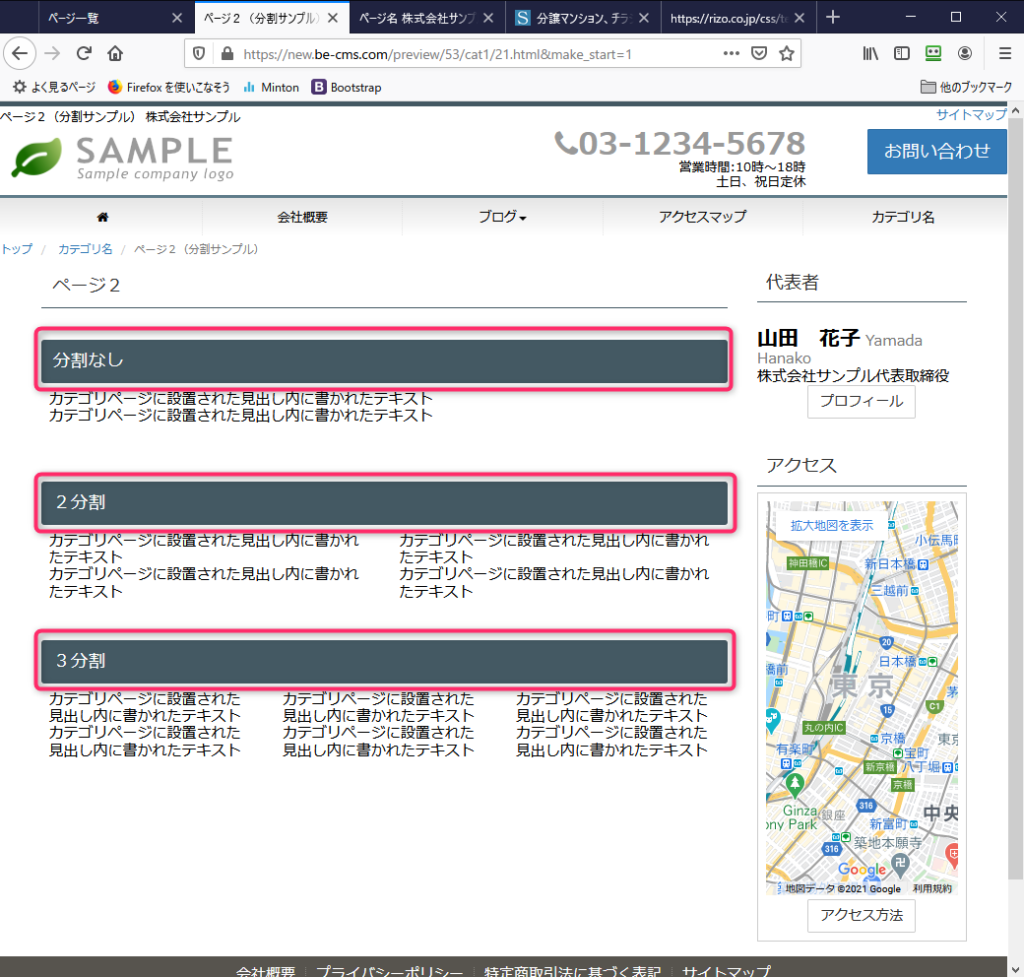Open the サイトマップ link at top right
1024x977 pixels.
(x=971, y=115)
